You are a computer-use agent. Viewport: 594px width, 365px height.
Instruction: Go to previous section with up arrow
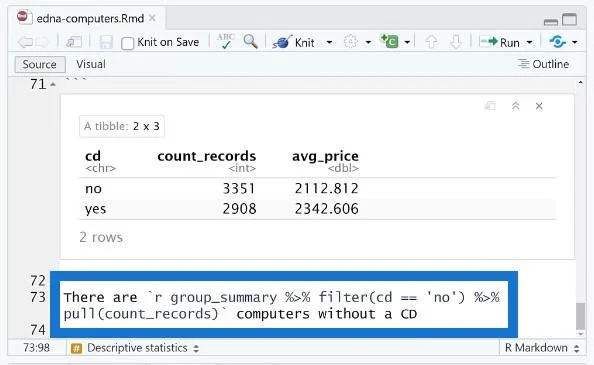click(x=431, y=42)
